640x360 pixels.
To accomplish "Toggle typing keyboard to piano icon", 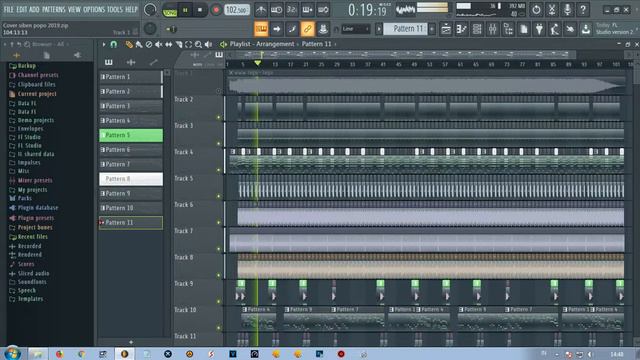I will pos(261,29).
